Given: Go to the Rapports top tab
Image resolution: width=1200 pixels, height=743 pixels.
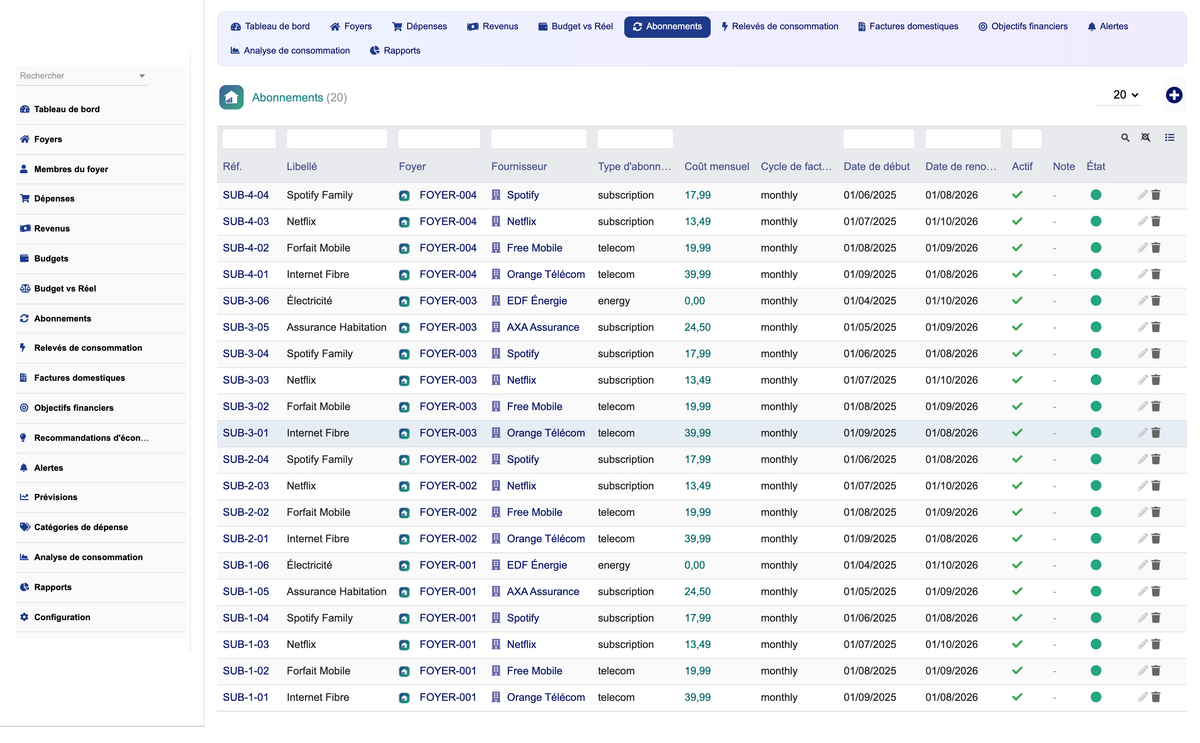Looking at the screenshot, I should pos(395,51).
